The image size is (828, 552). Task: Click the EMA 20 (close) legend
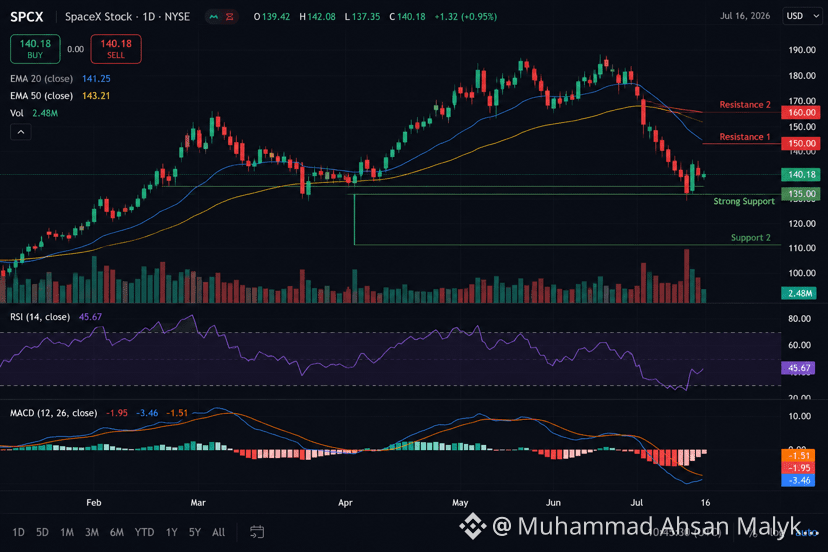click(x=41, y=79)
